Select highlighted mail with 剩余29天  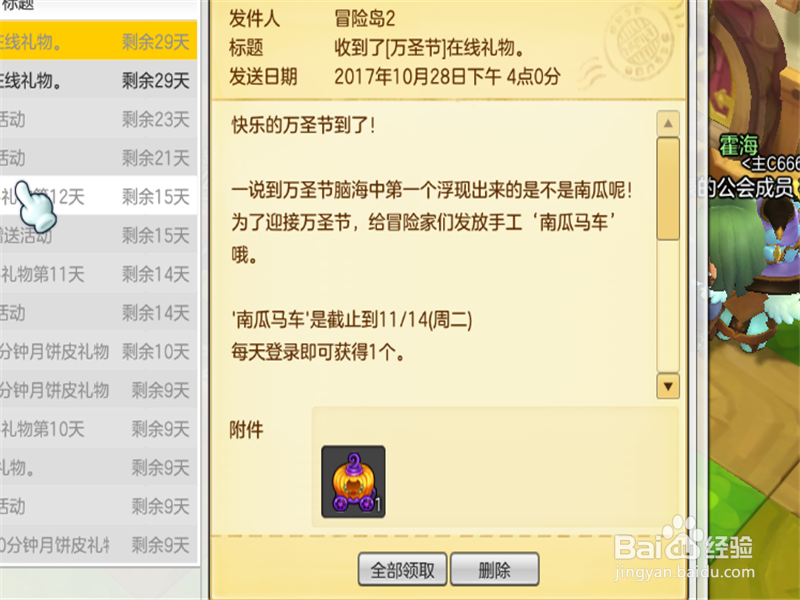[98, 40]
